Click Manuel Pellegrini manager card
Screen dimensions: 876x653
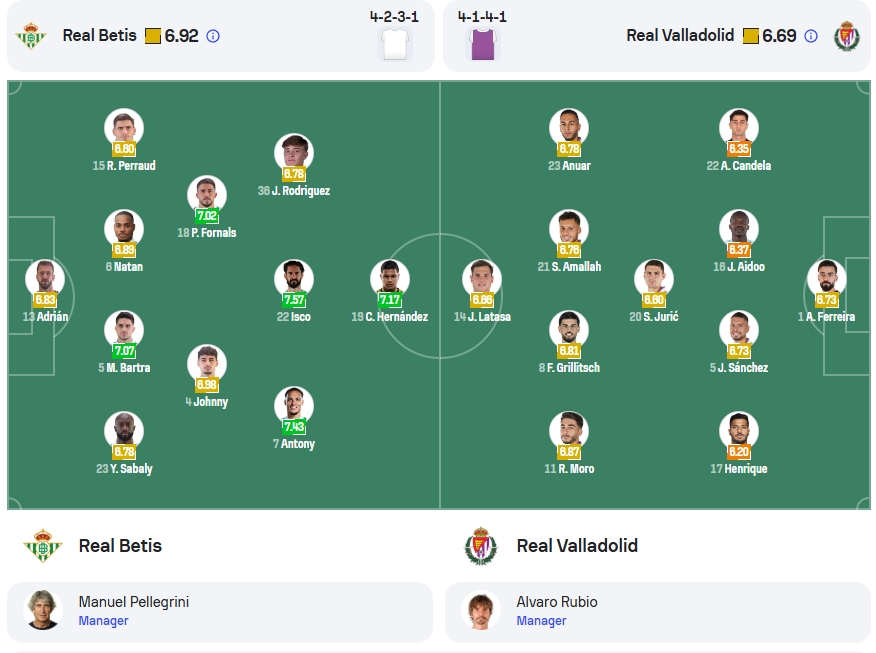[220, 612]
